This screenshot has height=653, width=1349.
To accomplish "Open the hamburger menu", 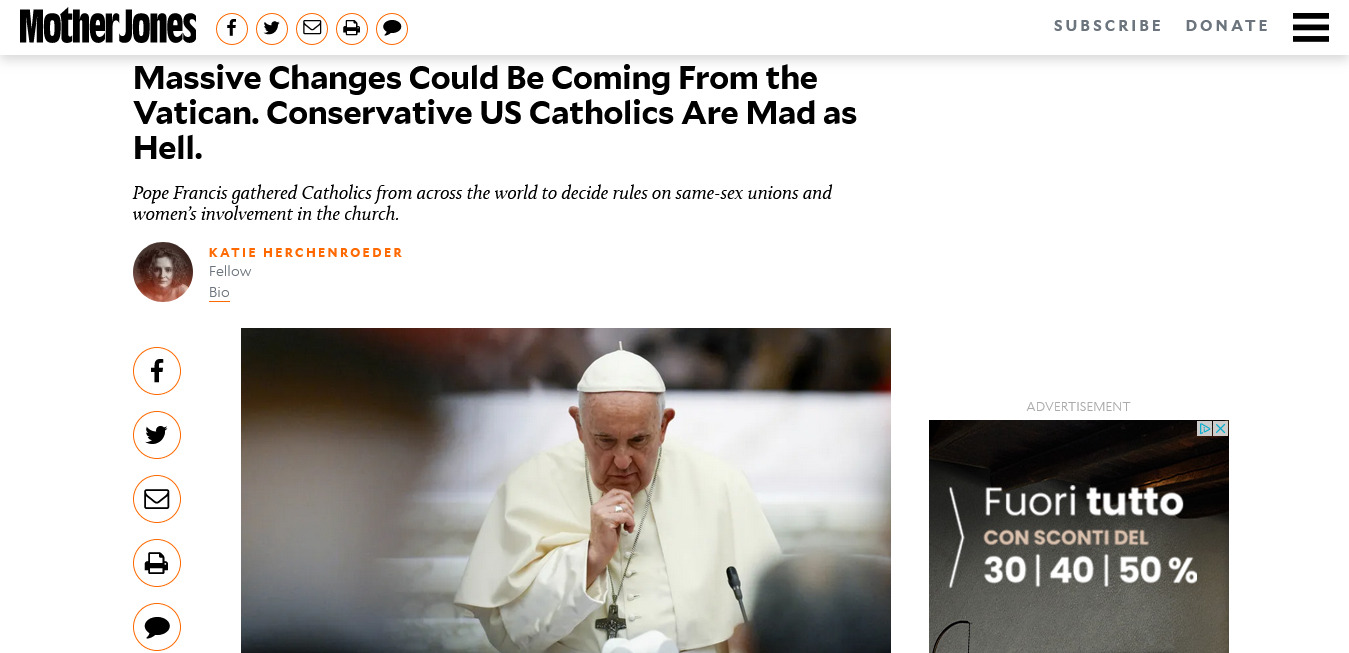I will click(x=1310, y=27).
